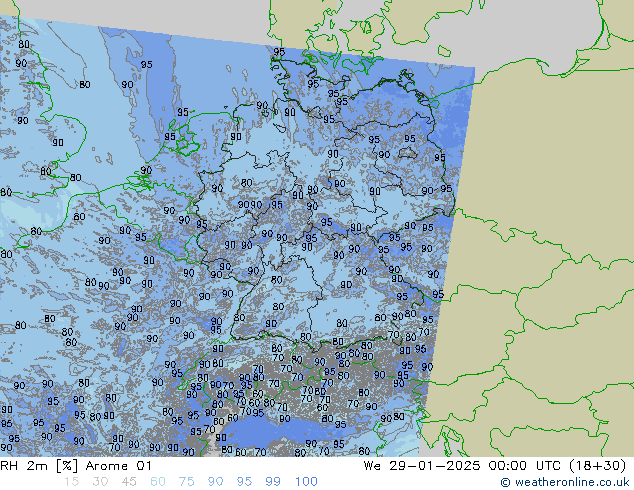
Task: Click the '00:00 UTC (18+30)' time label
Action: coord(557,466)
